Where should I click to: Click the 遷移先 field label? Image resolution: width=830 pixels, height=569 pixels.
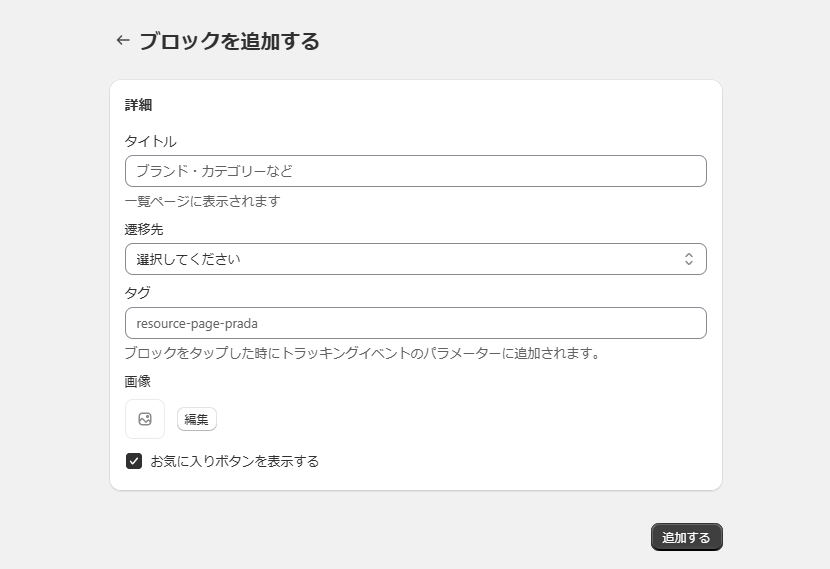point(144,230)
